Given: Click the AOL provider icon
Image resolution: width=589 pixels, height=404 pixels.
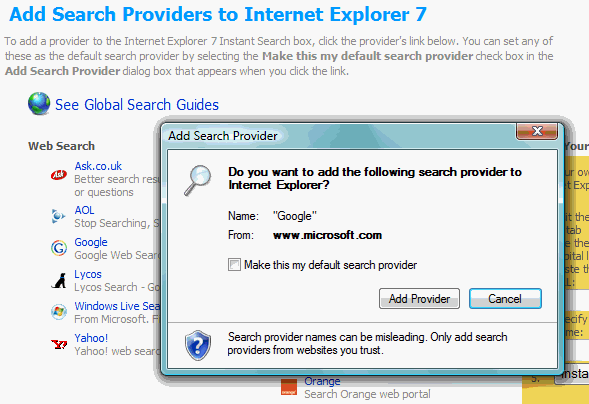Looking at the screenshot, I should 58,216.
